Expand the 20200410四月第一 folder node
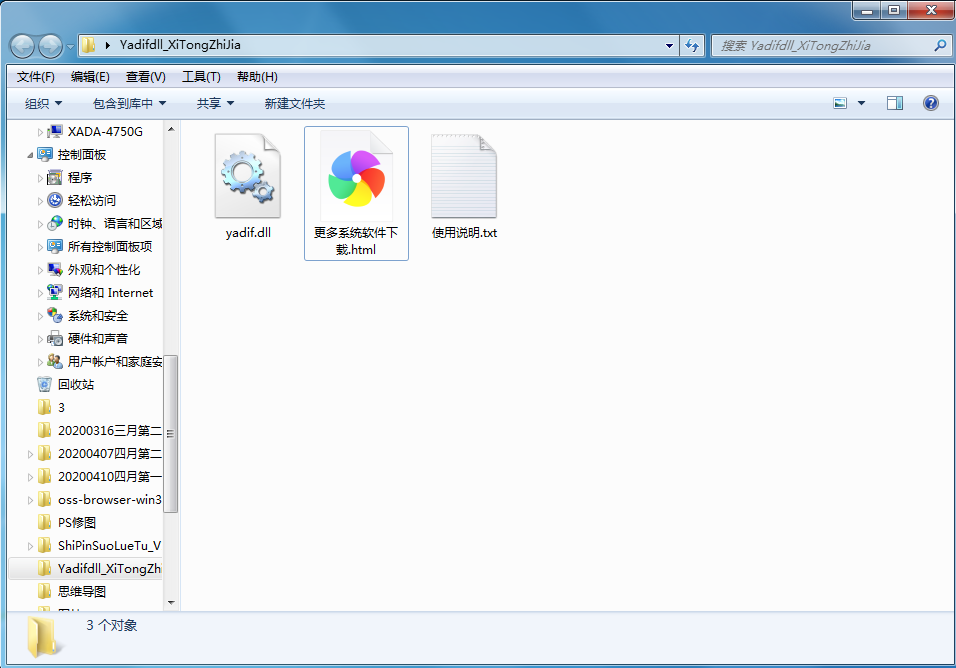This screenshot has height=668, width=956. [x=30, y=477]
